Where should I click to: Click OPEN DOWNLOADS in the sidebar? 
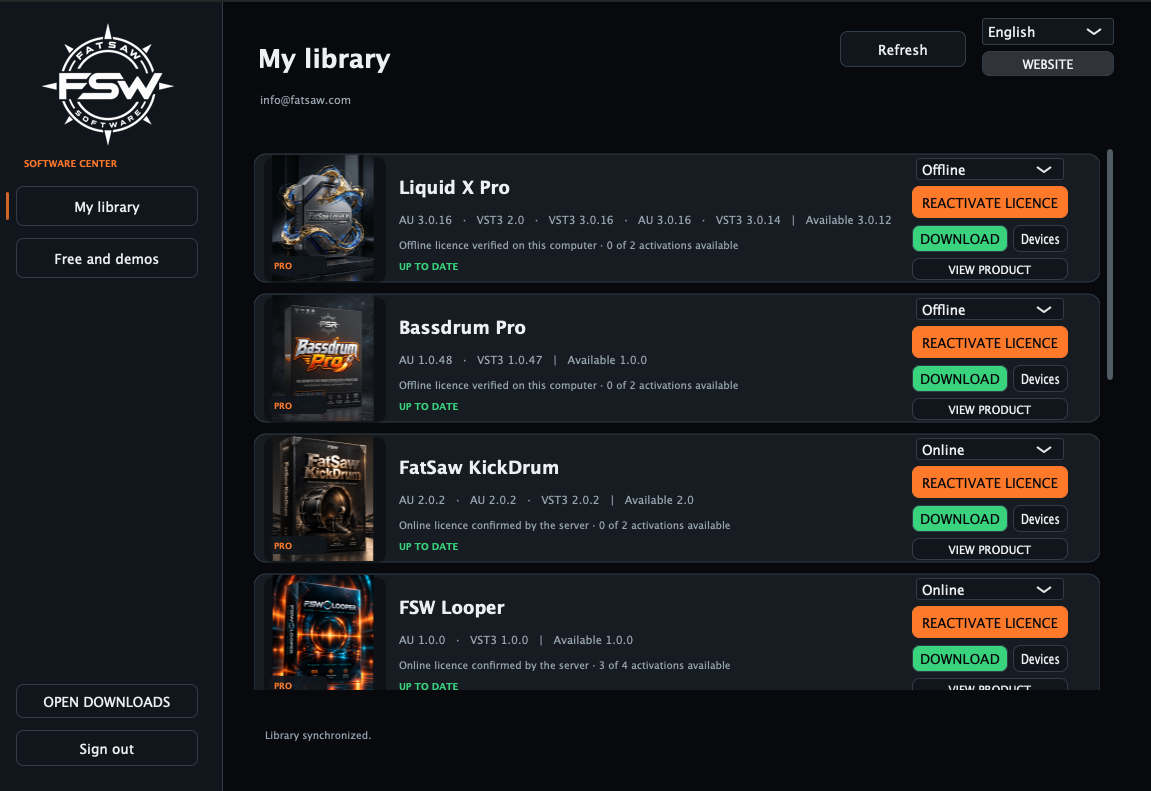[x=107, y=701]
